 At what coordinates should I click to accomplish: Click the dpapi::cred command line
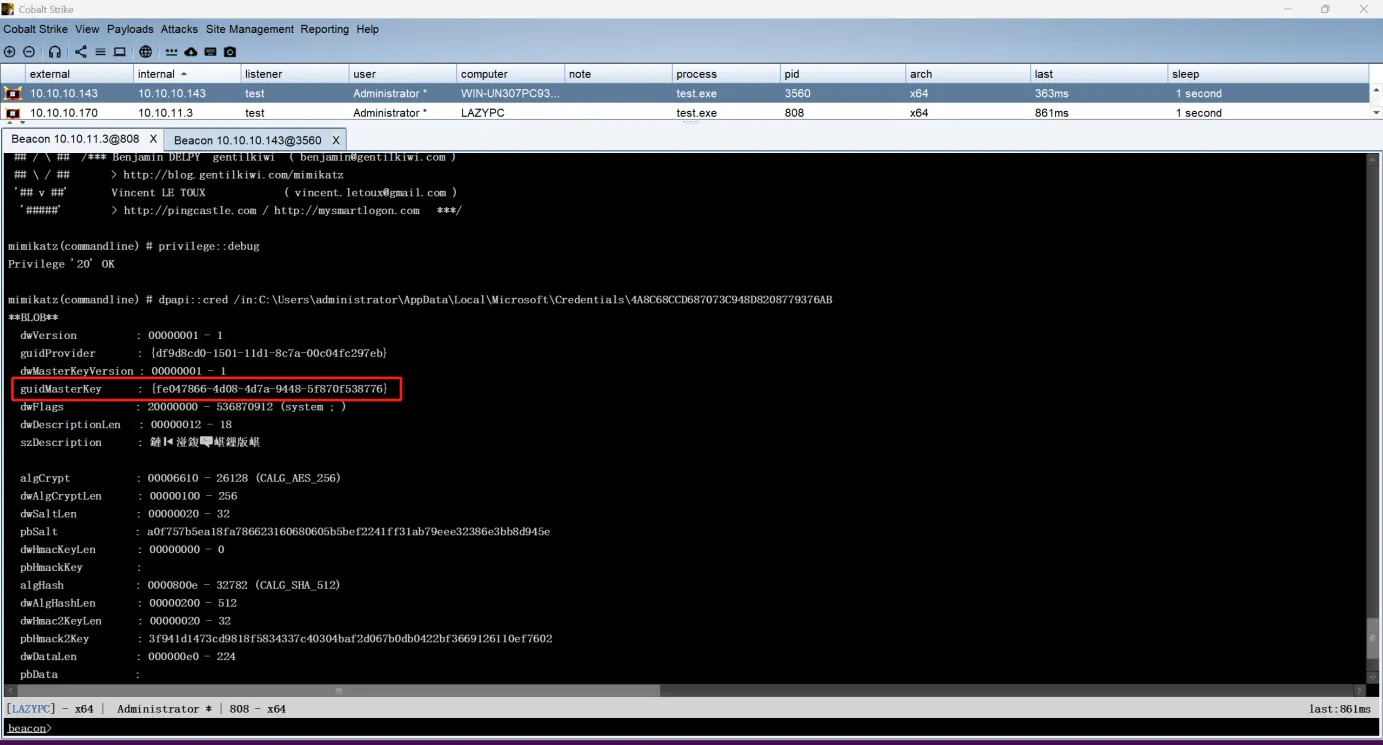pos(420,300)
